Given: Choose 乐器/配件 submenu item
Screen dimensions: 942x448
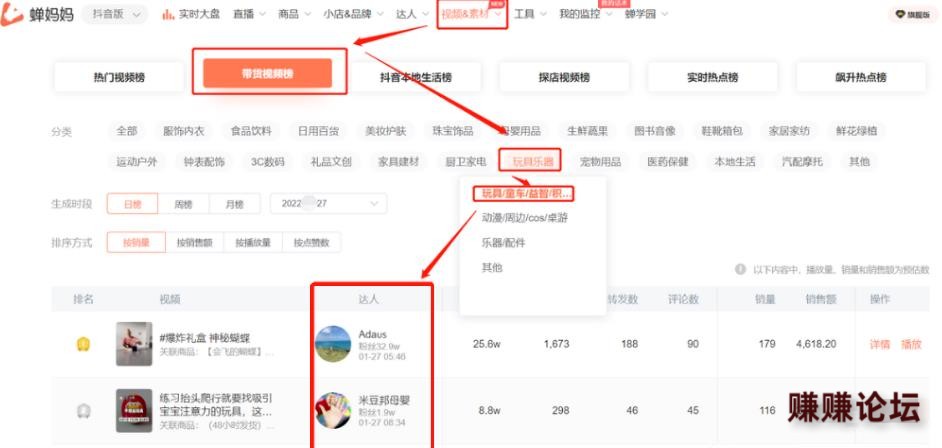Looking at the screenshot, I should 503,243.
